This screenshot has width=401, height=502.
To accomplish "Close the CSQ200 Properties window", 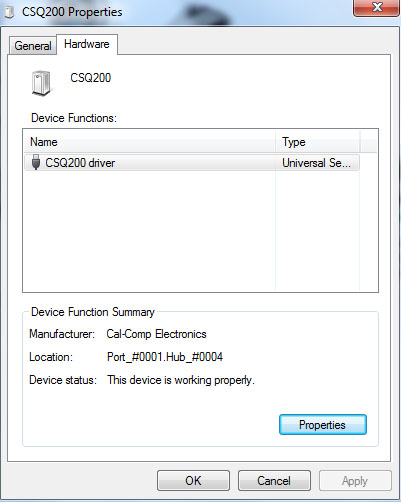I will [x=377, y=8].
